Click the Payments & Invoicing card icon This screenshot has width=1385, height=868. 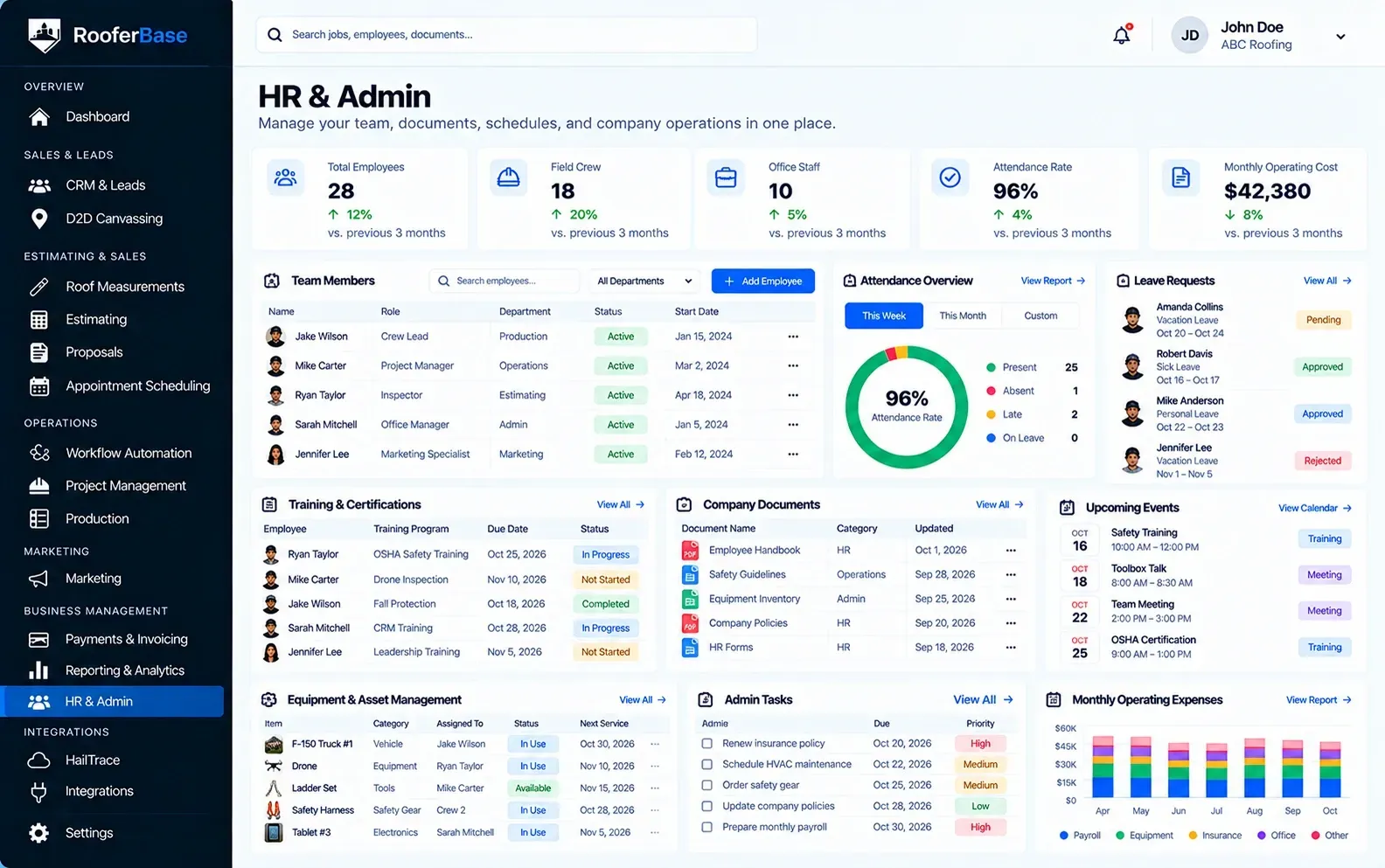point(39,640)
